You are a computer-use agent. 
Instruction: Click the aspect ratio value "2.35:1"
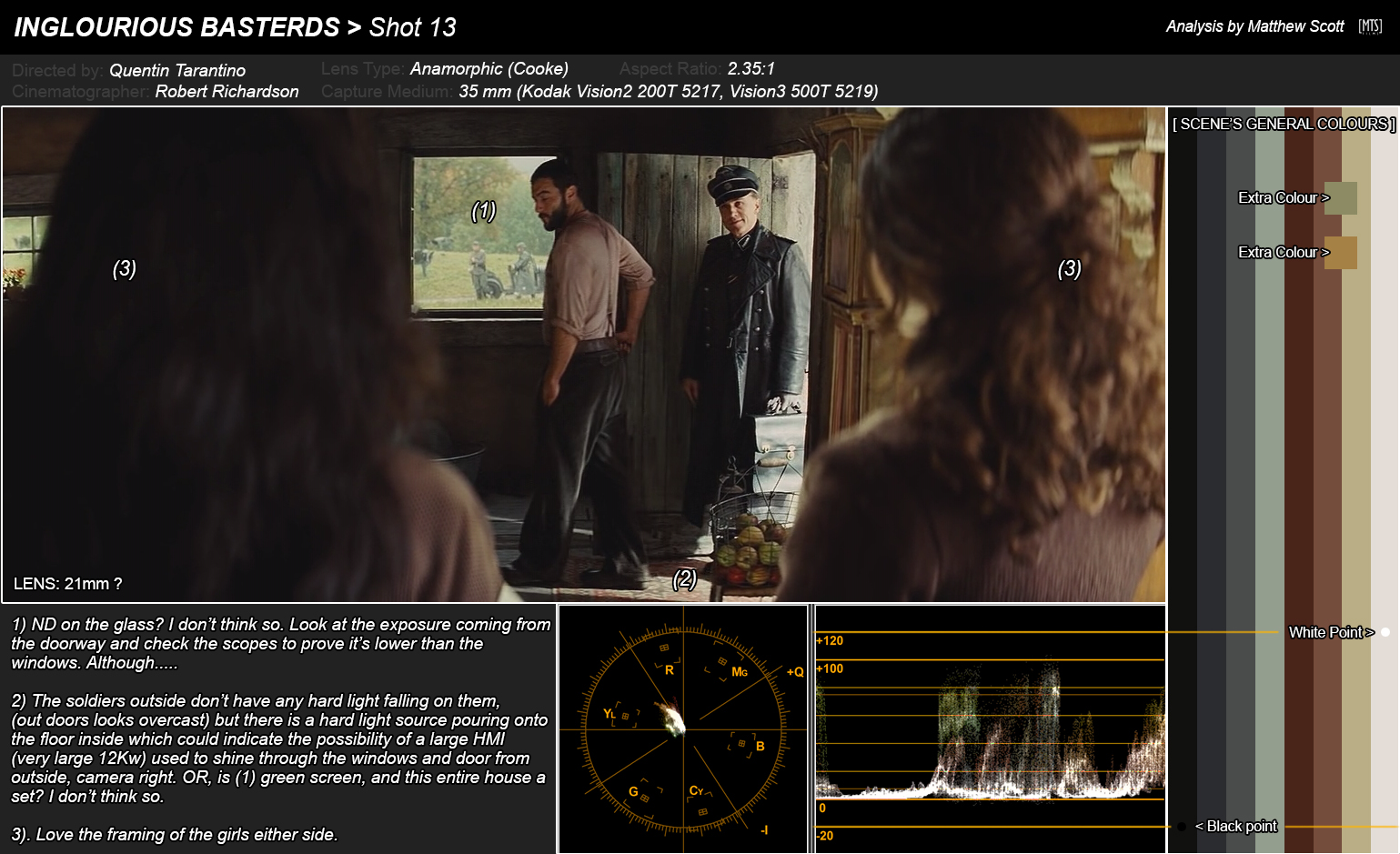click(751, 68)
